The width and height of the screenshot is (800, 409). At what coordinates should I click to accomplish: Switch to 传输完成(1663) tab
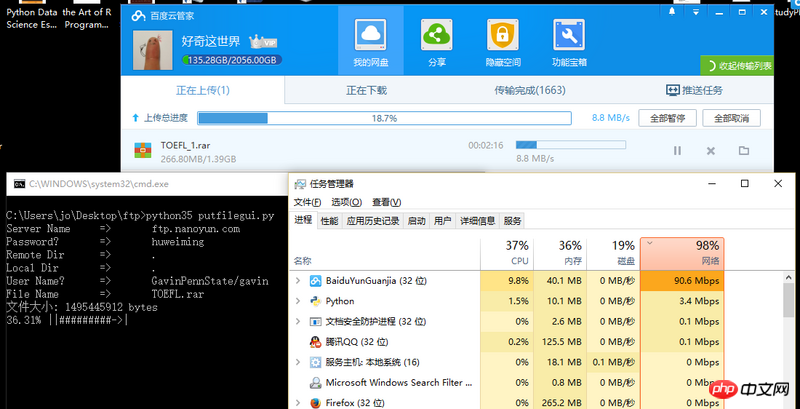pyautogui.click(x=530, y=91)
